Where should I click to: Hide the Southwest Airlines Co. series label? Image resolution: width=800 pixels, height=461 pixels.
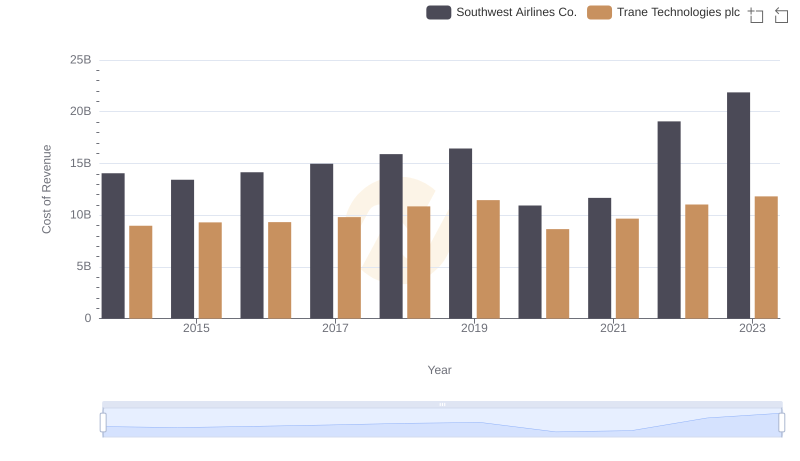(516, 12)
